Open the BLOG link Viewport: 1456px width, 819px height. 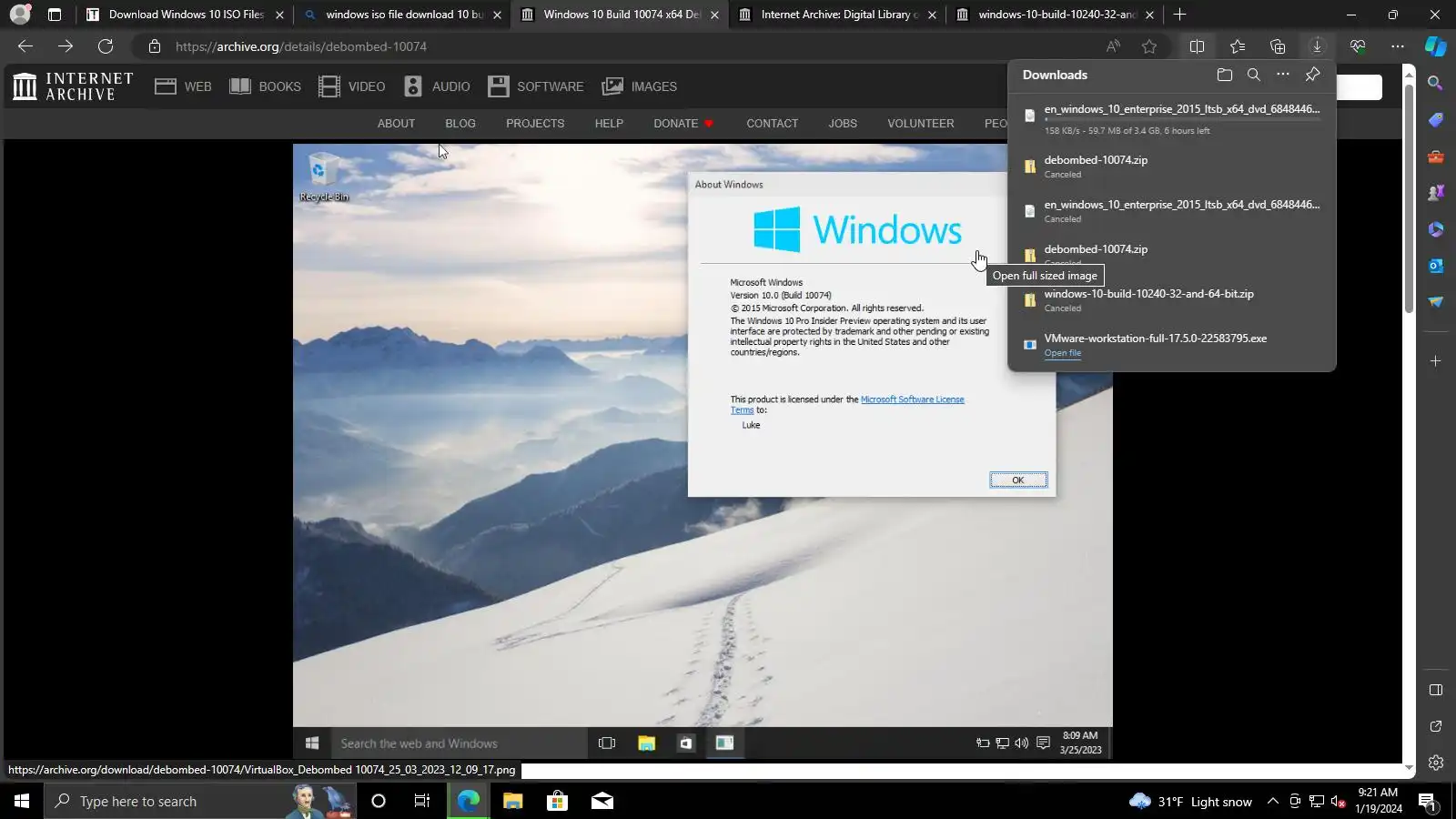(460, 123)
